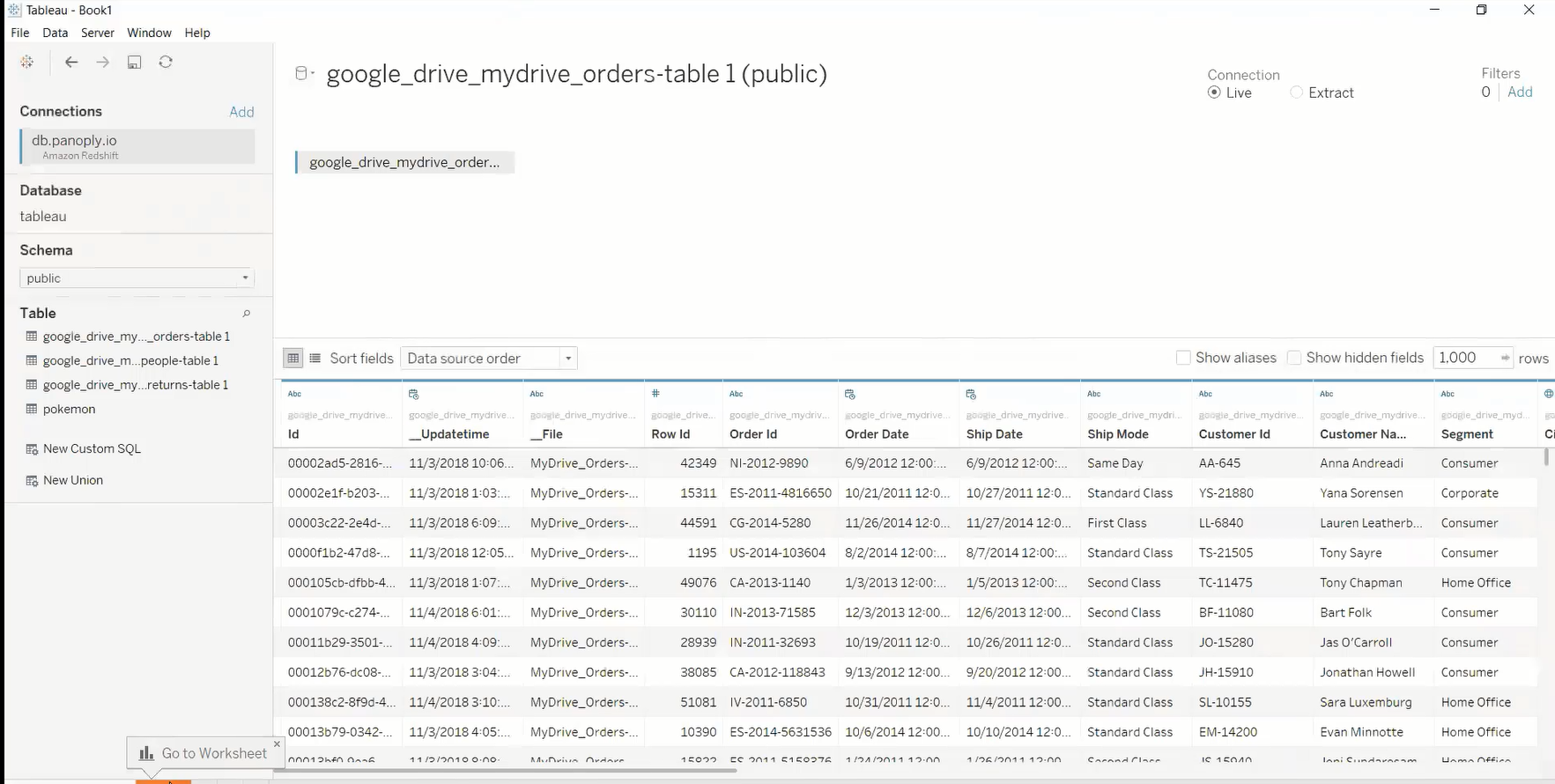This screenshot has width=1555, height=784.
Task: Click Add link next to Connections
Action: [x=241, y=112]
